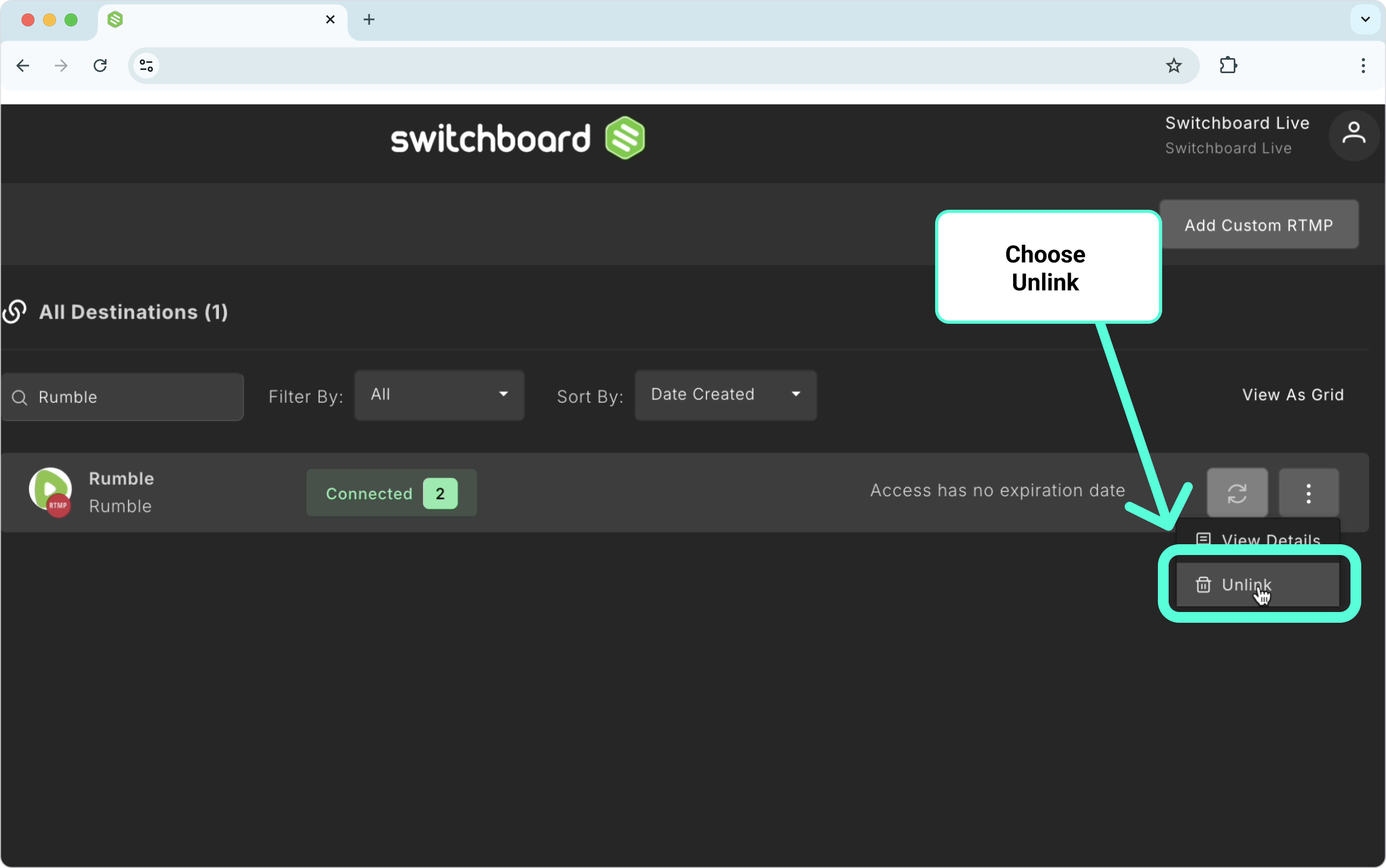Click the All Destinations link icon

14,312
